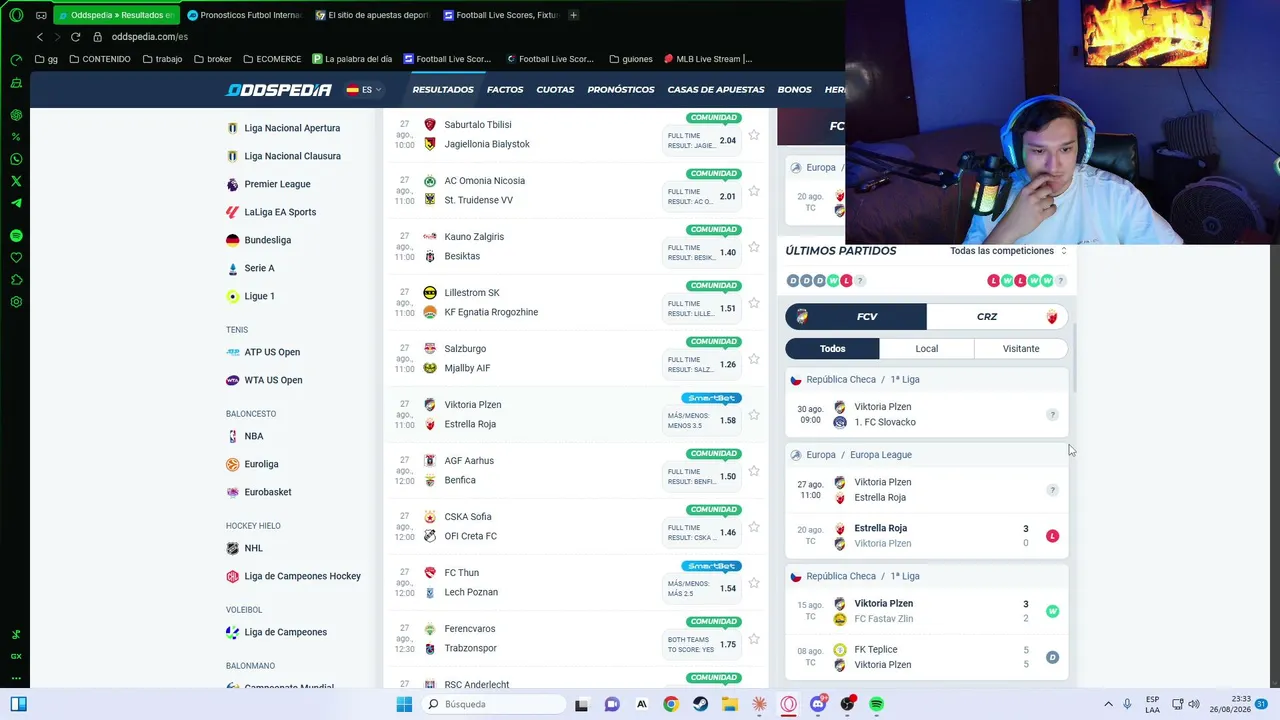Open Premier League in sidebar

point(277,184)
